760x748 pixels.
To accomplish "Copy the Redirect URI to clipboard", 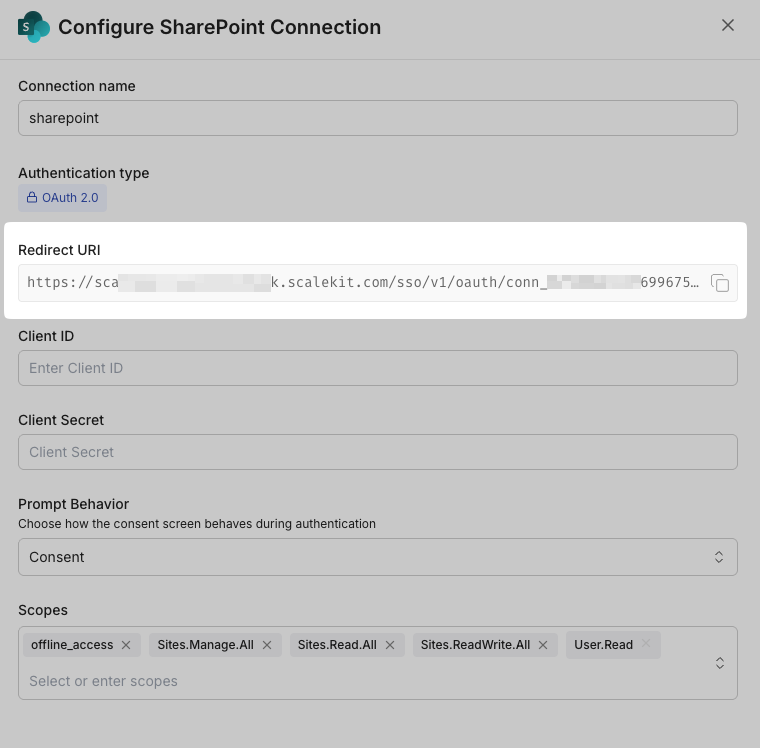I will [720, 283].
